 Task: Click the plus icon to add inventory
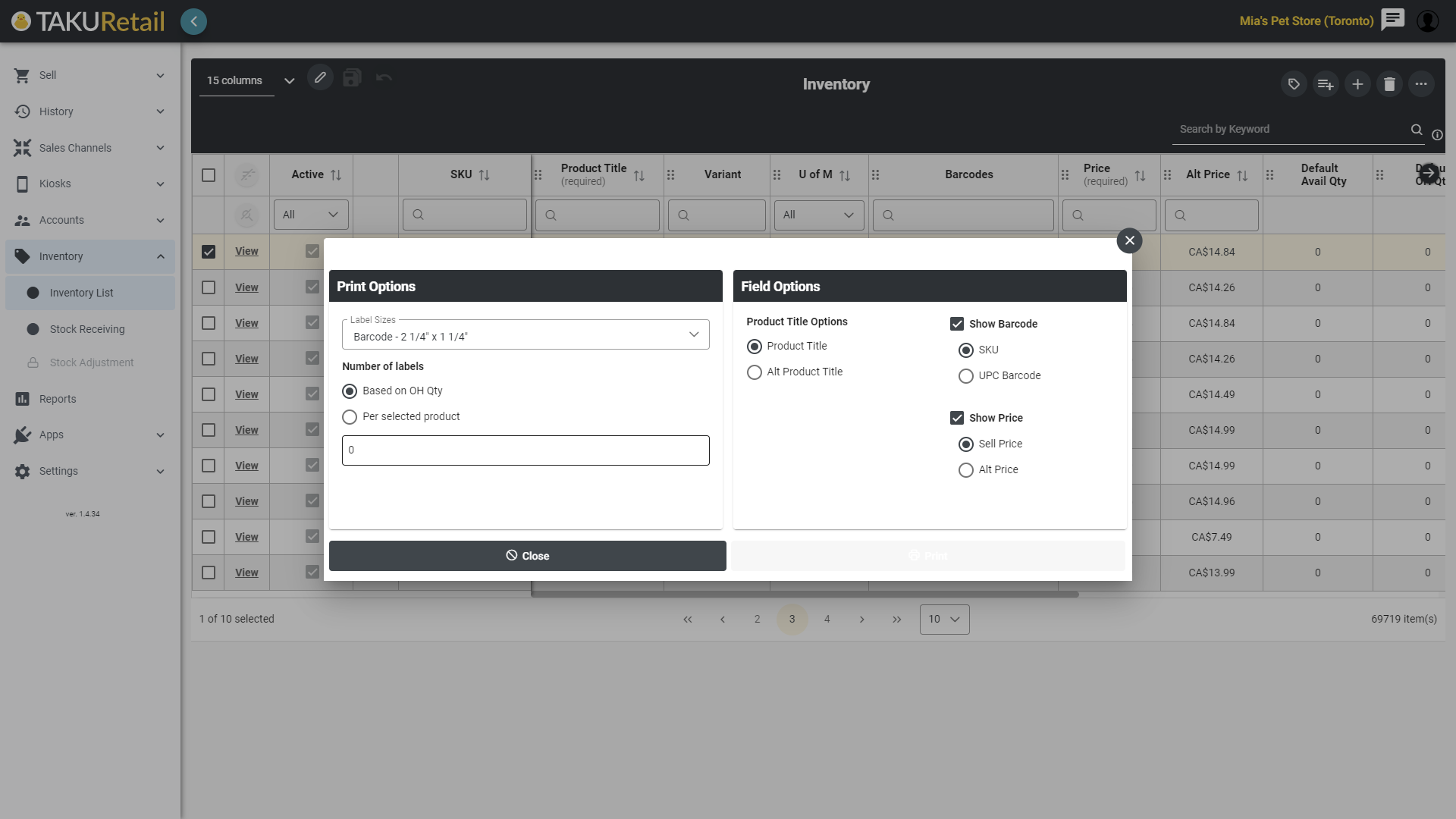click(1357, 84)
